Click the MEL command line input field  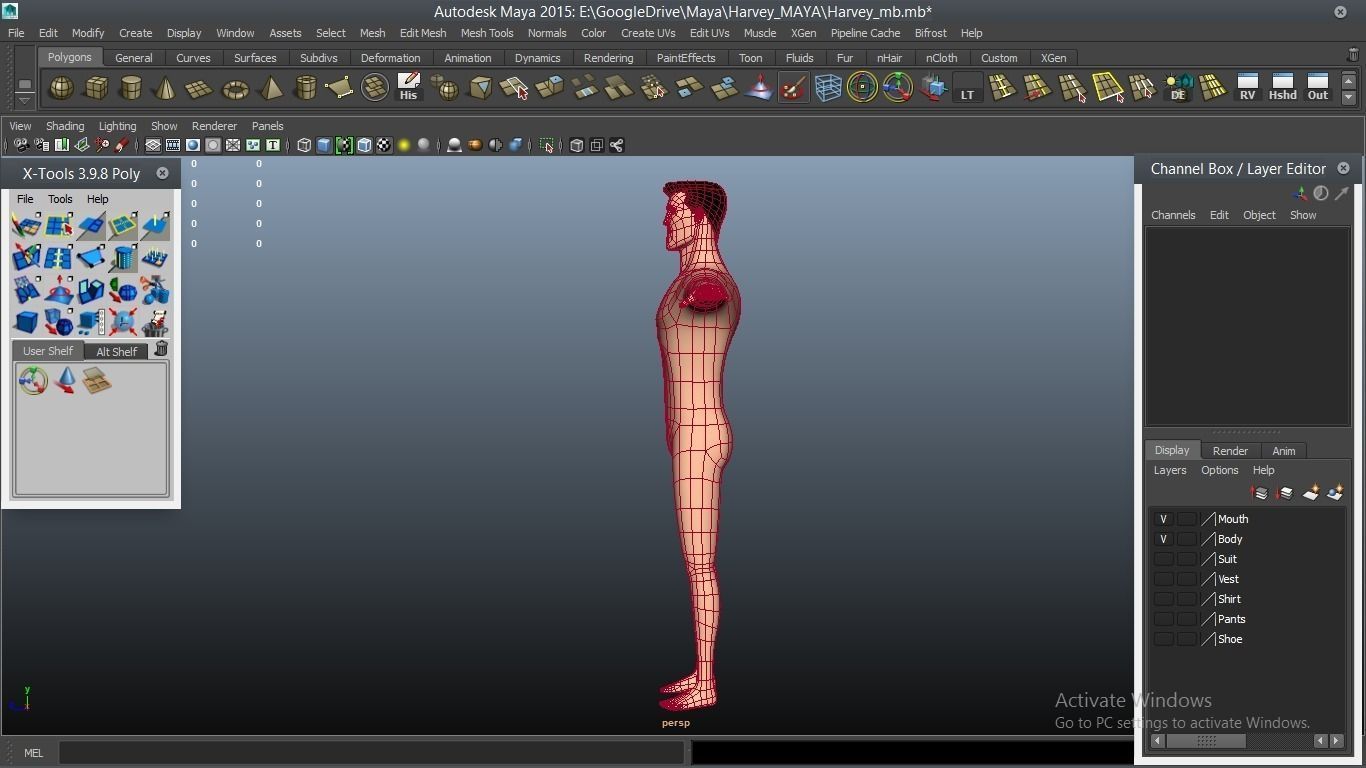[373, 753]
